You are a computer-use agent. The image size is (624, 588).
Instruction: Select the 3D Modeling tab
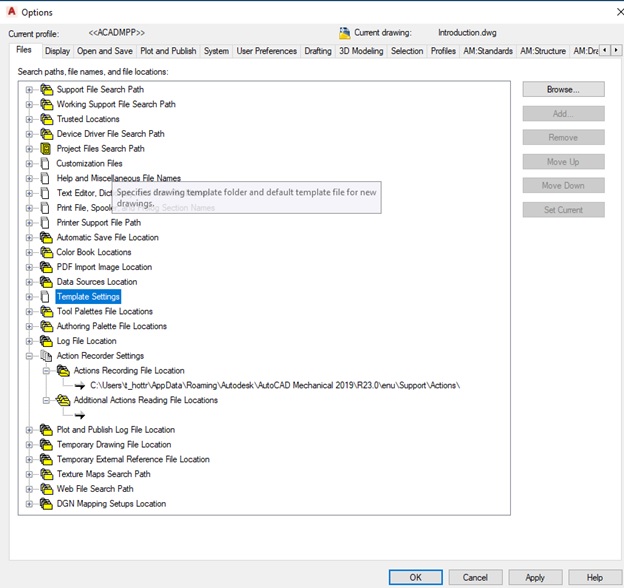361,51
